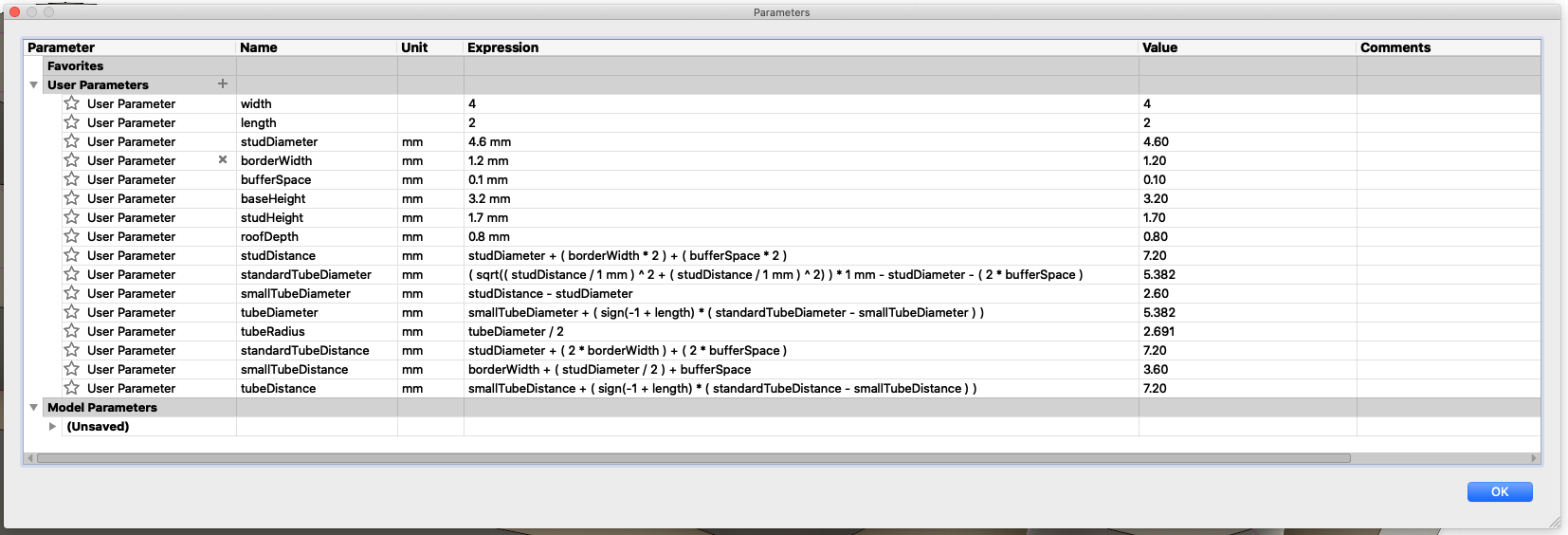Image resolution: width=1568 pixels, height=535 pixels.
Task: Select the 'studDiameter' name cell
Action: 317,141
